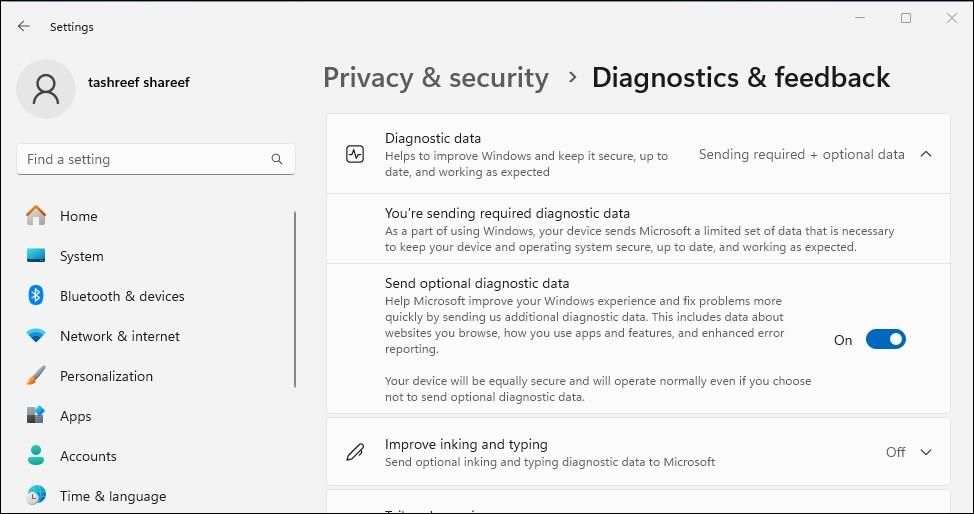Click the Apps icon in sidebar
Viewport: 974px width, 514px height.
(36, 416)
